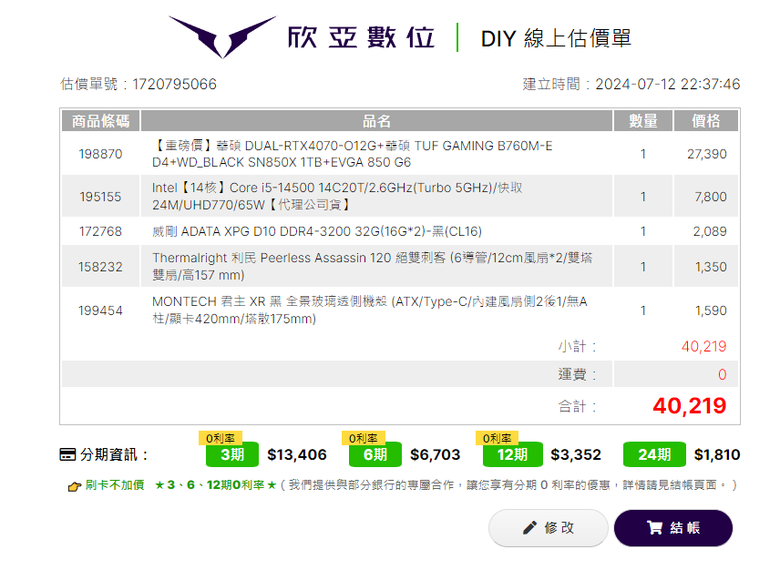This screenshot has width=780, height=570.
Task: Click the 運費 label
Action: [x=577, y=375]
